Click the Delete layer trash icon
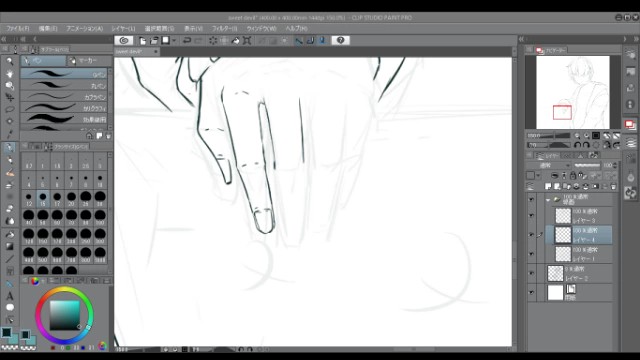Image resolution: width=640 pixels, height=360 pixels. coord(613,187)
